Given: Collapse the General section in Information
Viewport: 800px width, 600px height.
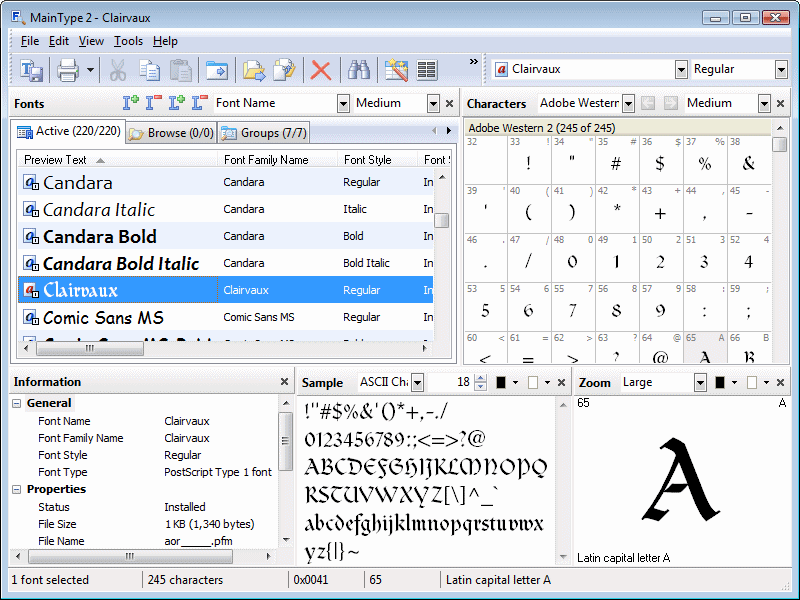Looking at the screenshot, I should click(x=17, y=403).
